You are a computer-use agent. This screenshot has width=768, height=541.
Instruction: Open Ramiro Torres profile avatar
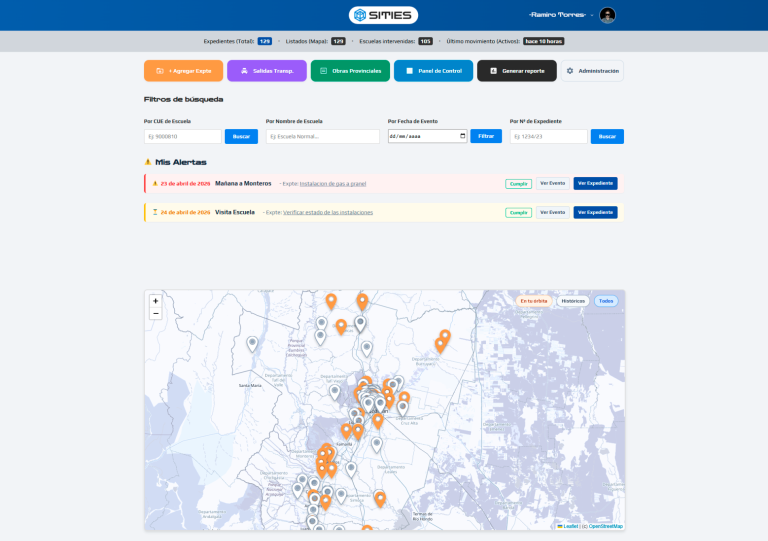tap(608, 15)
